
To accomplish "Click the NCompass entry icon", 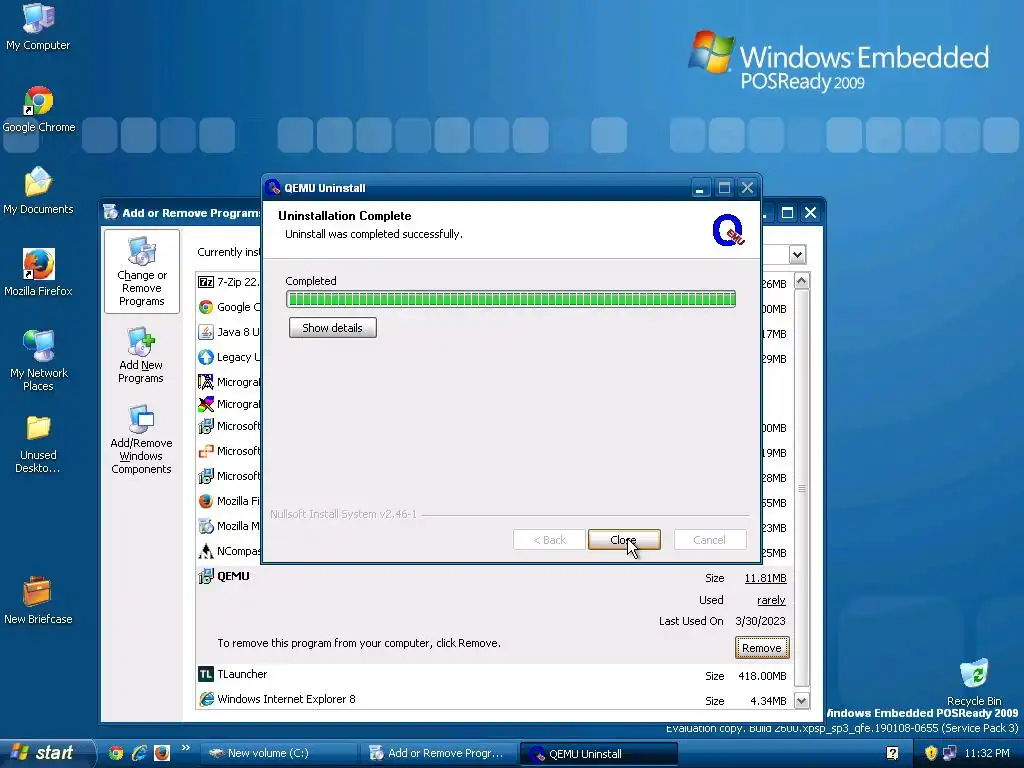I will click(206, 551).
